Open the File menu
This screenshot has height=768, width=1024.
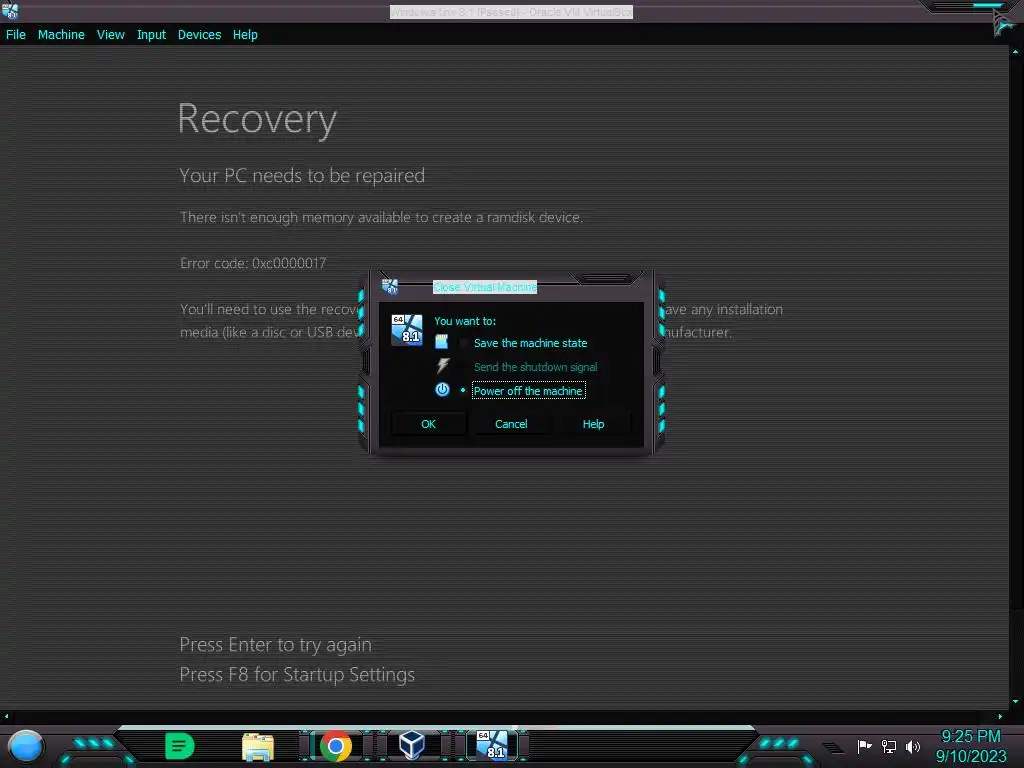pyautogui.click(x=16, y=35)
